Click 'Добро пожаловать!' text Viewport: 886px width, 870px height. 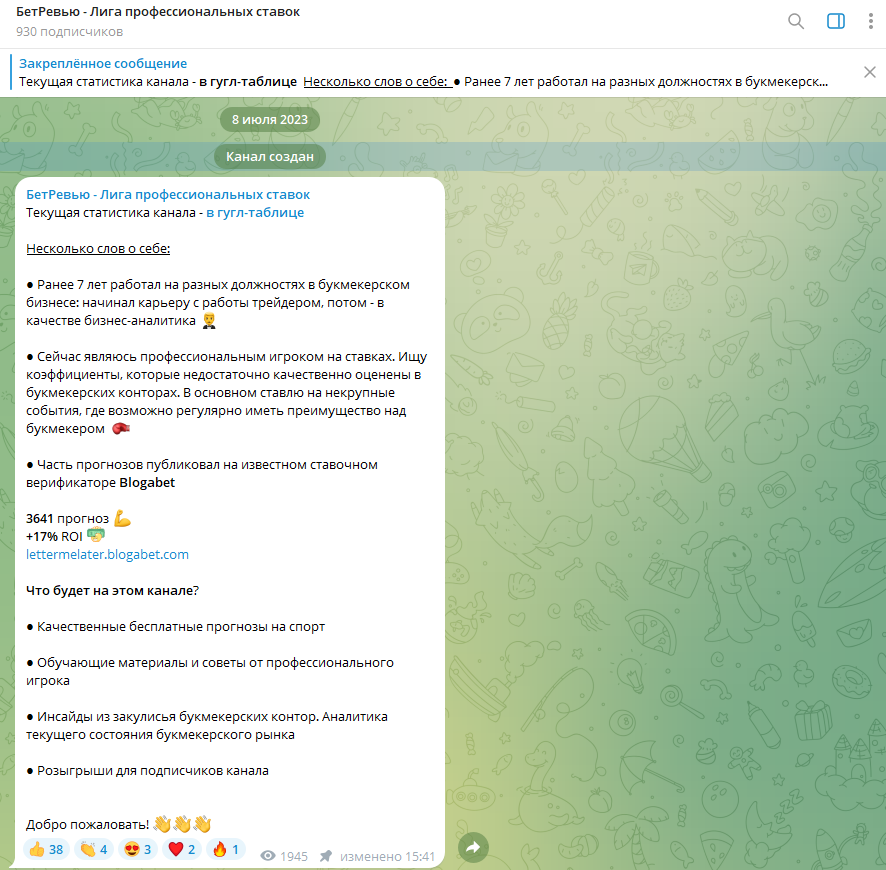88,824
